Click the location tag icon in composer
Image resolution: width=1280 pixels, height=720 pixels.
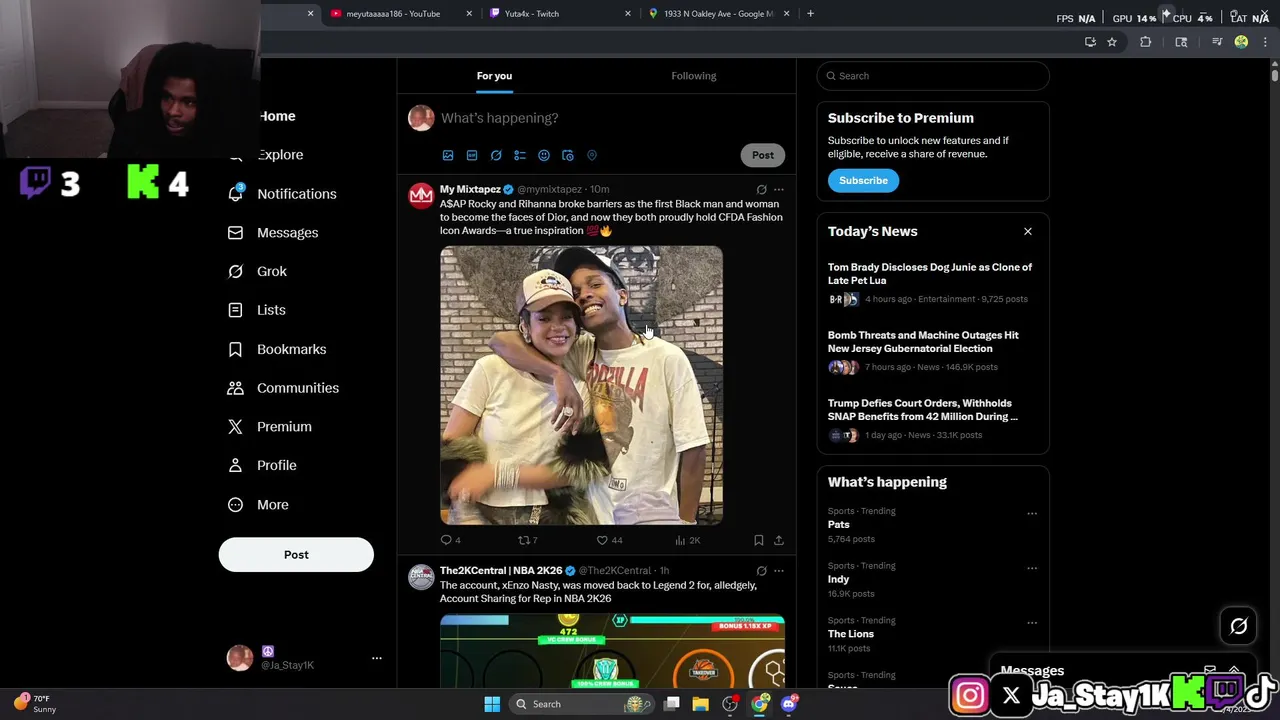pyautogui.click(x=592, y=155)
